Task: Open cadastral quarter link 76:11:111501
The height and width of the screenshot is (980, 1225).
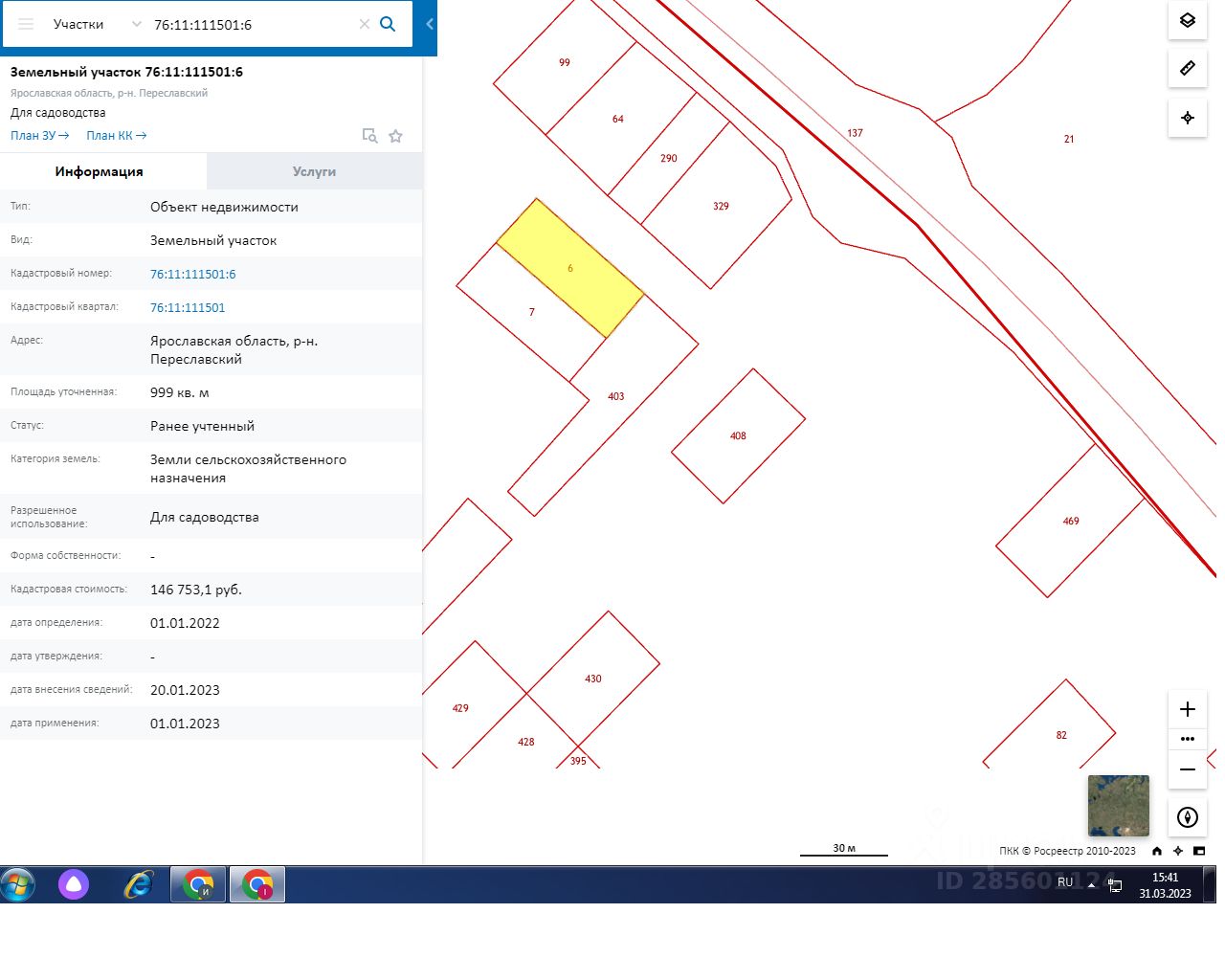Action: point(188,307)
